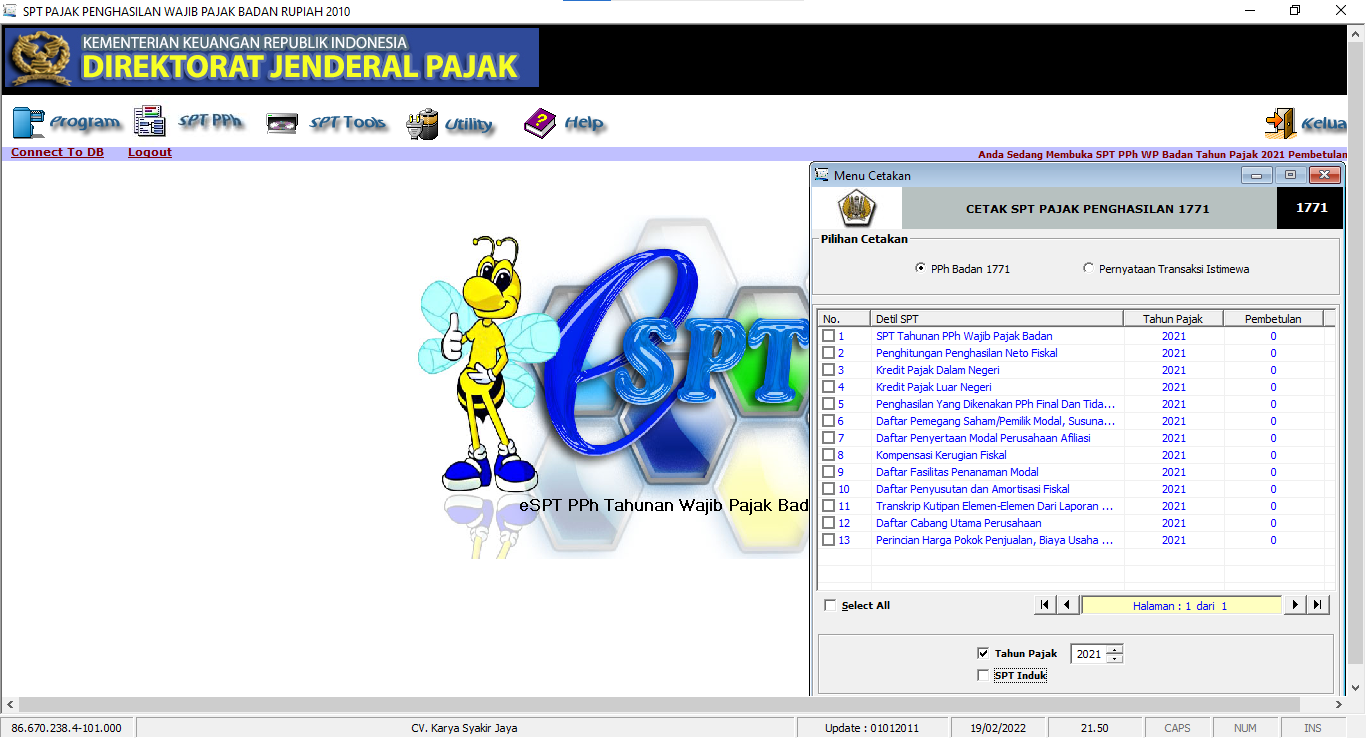Screen dimensions: 1366x738
Task: Go to the first page of list
Action: coord(1045,605)
